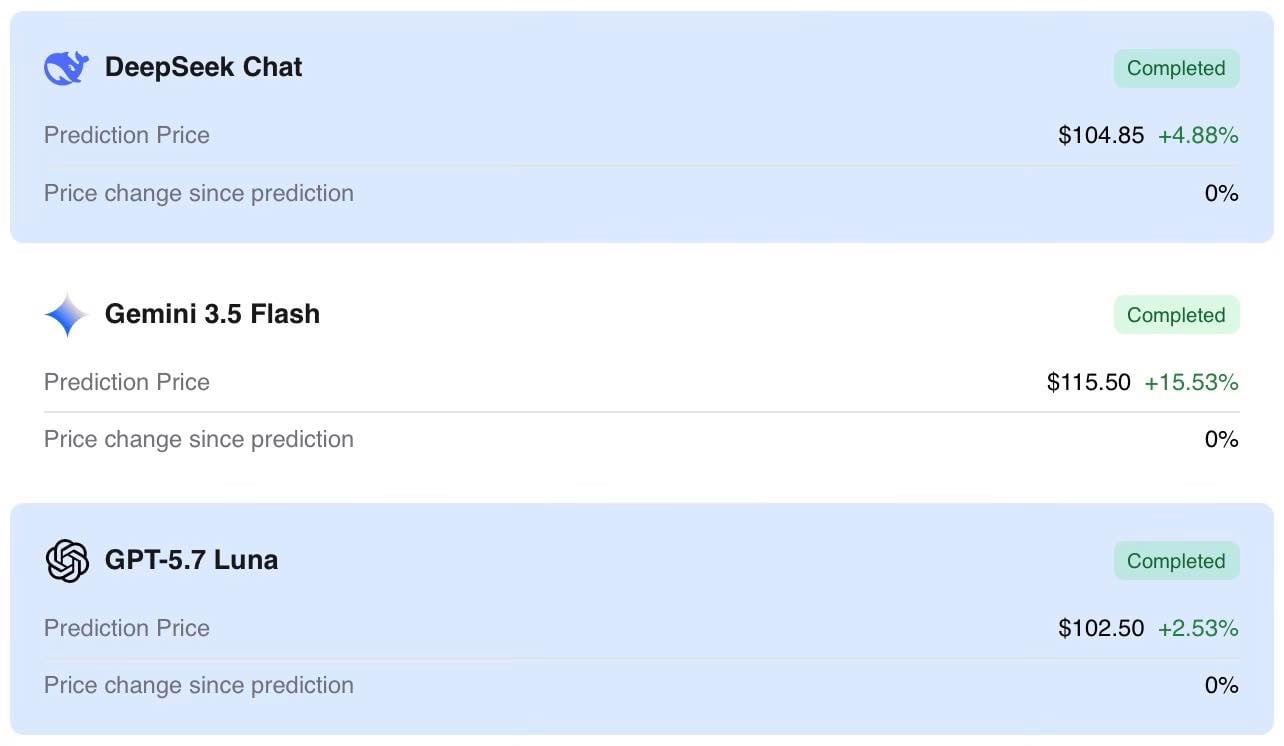Select the DeepSeek Chat model title
The height and width of the screenshot is (746, 1284).
click(203, 67)
